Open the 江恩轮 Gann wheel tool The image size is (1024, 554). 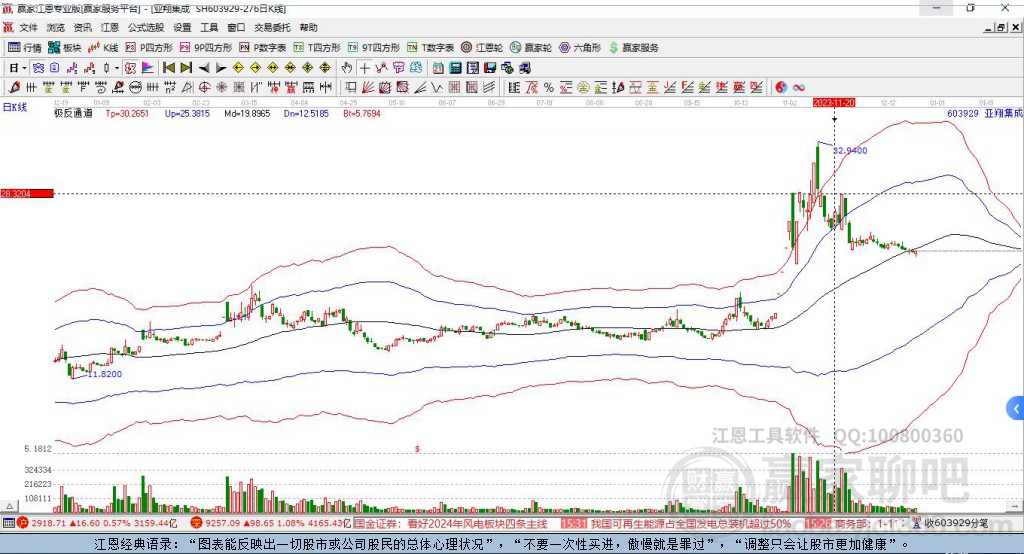tap(482, 48)
